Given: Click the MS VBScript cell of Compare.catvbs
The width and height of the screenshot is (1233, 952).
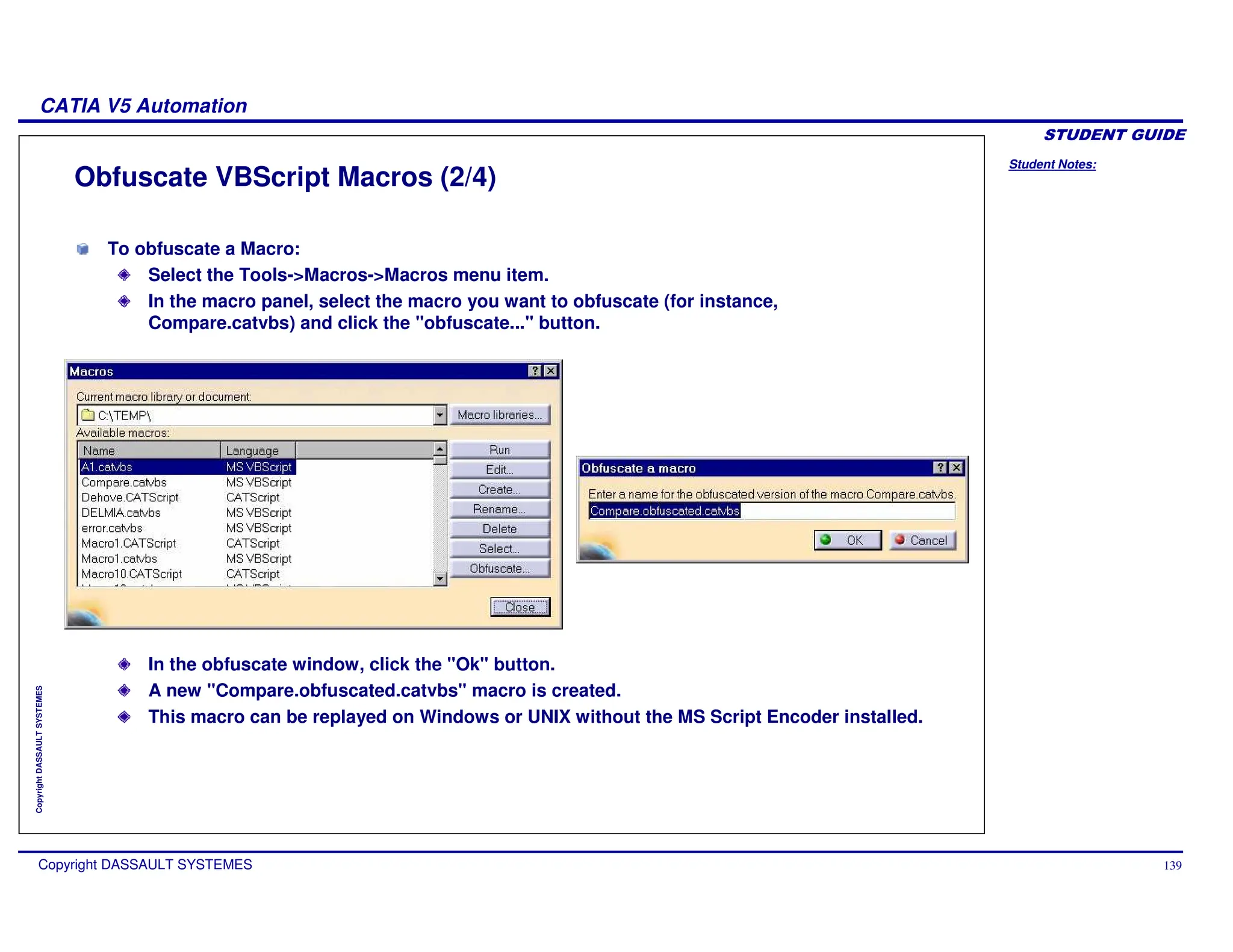Looking at the screenshot, I should tap(259, 483).
